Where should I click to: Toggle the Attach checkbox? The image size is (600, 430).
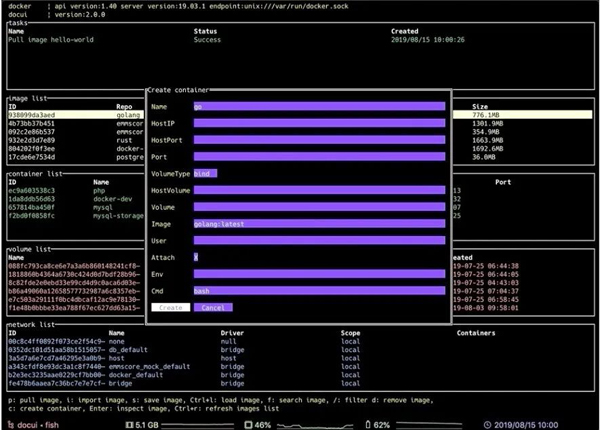coord(197,257)
